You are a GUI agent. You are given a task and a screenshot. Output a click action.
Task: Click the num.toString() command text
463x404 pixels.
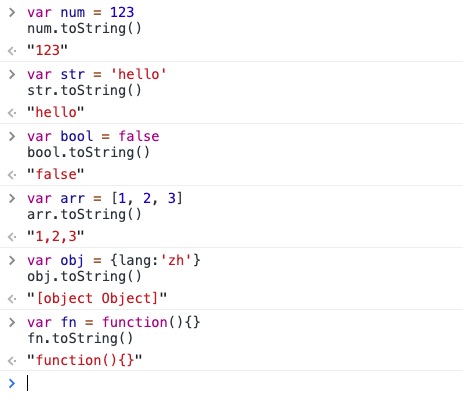click(x=84, y=29)
